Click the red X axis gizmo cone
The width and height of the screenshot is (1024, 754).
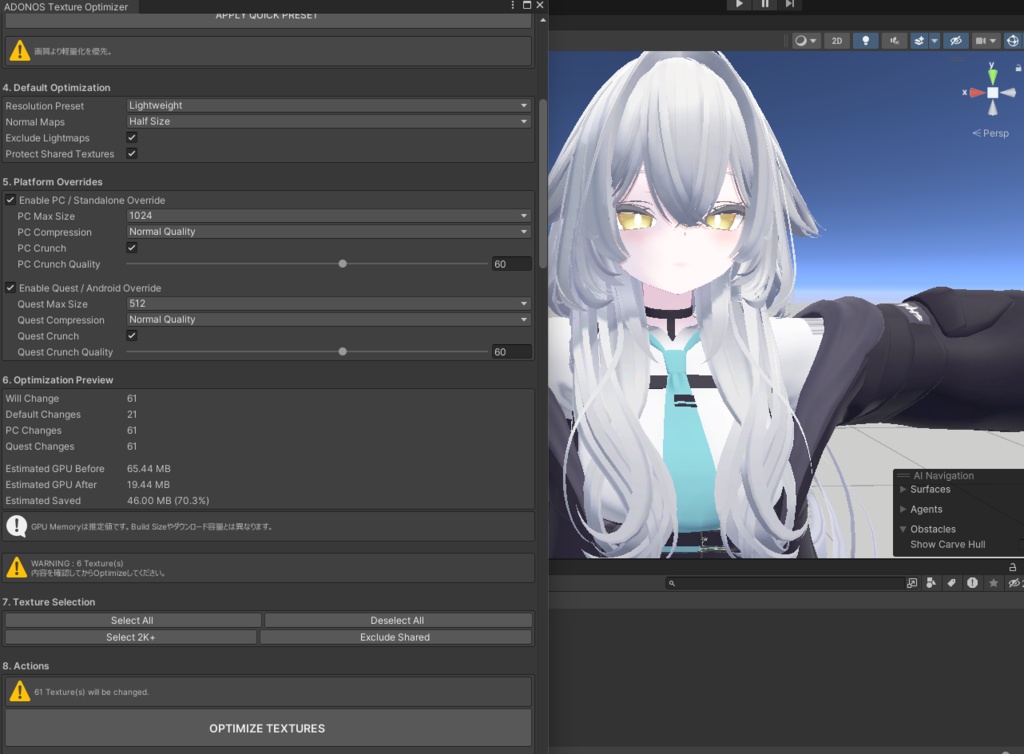(977, 93)
